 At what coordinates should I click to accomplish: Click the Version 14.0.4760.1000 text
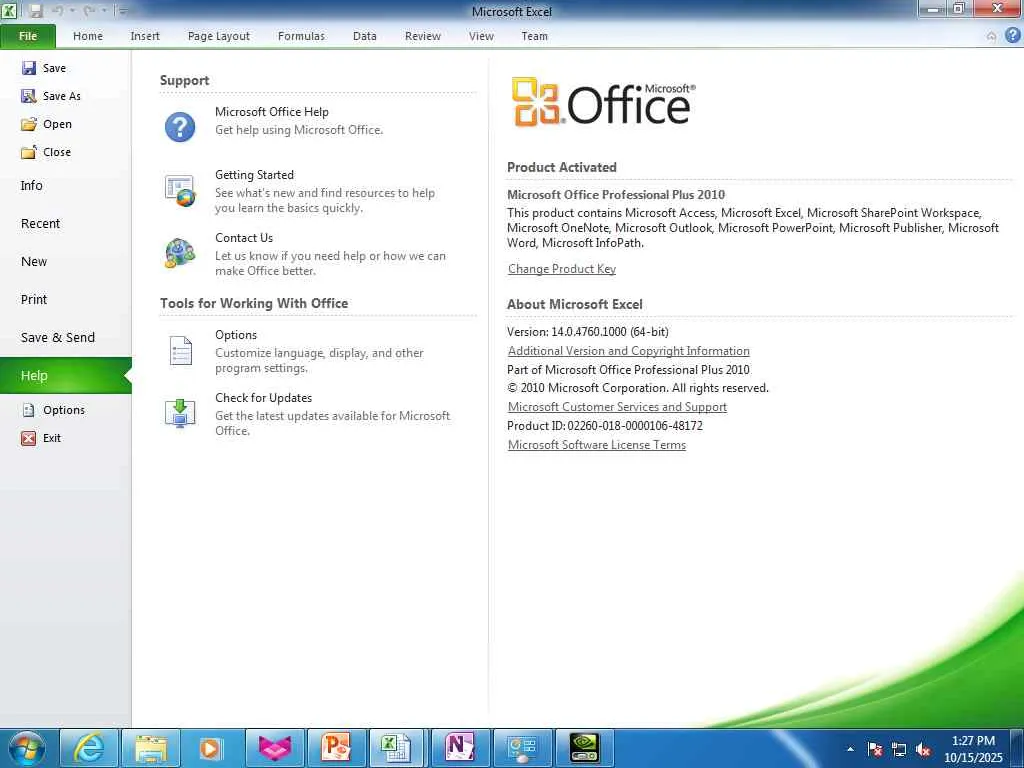[x=588, y=332]
